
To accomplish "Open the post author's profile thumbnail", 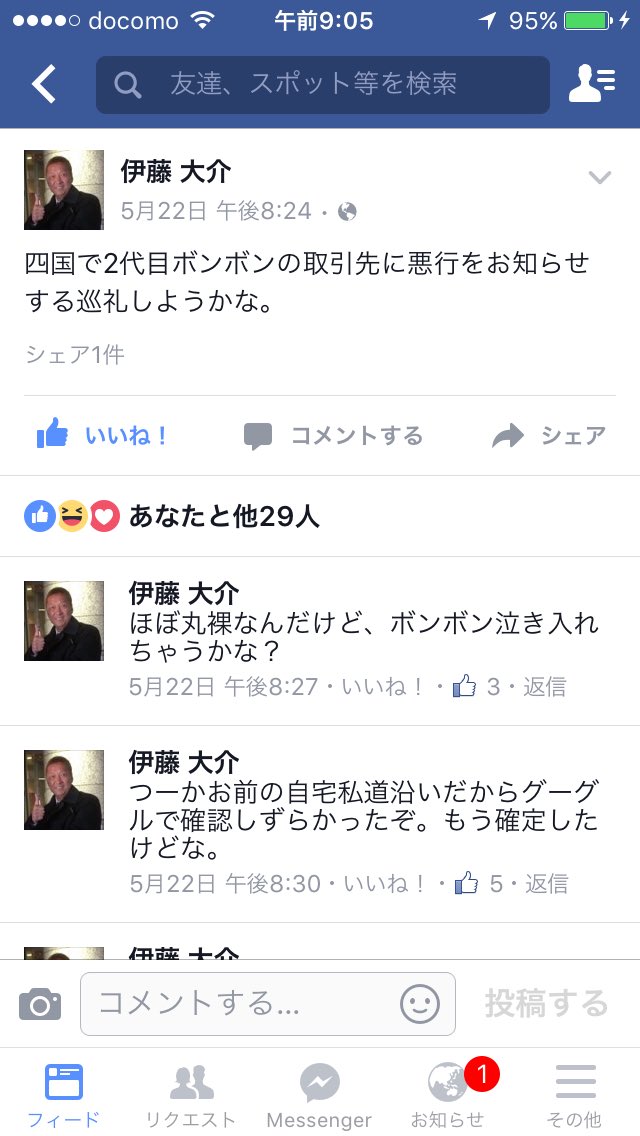I will (x=64, y=190).
